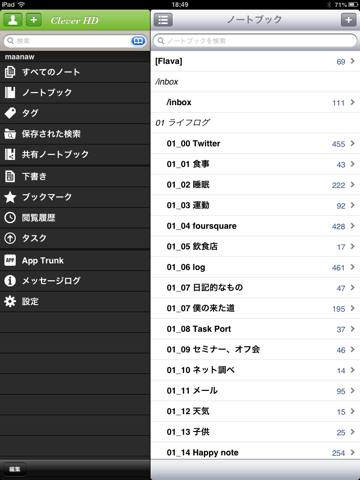The width and height of the screenshot is (360, 480).
Task: Tap the book icon in sidebar search field
Action: pos(138,41)
